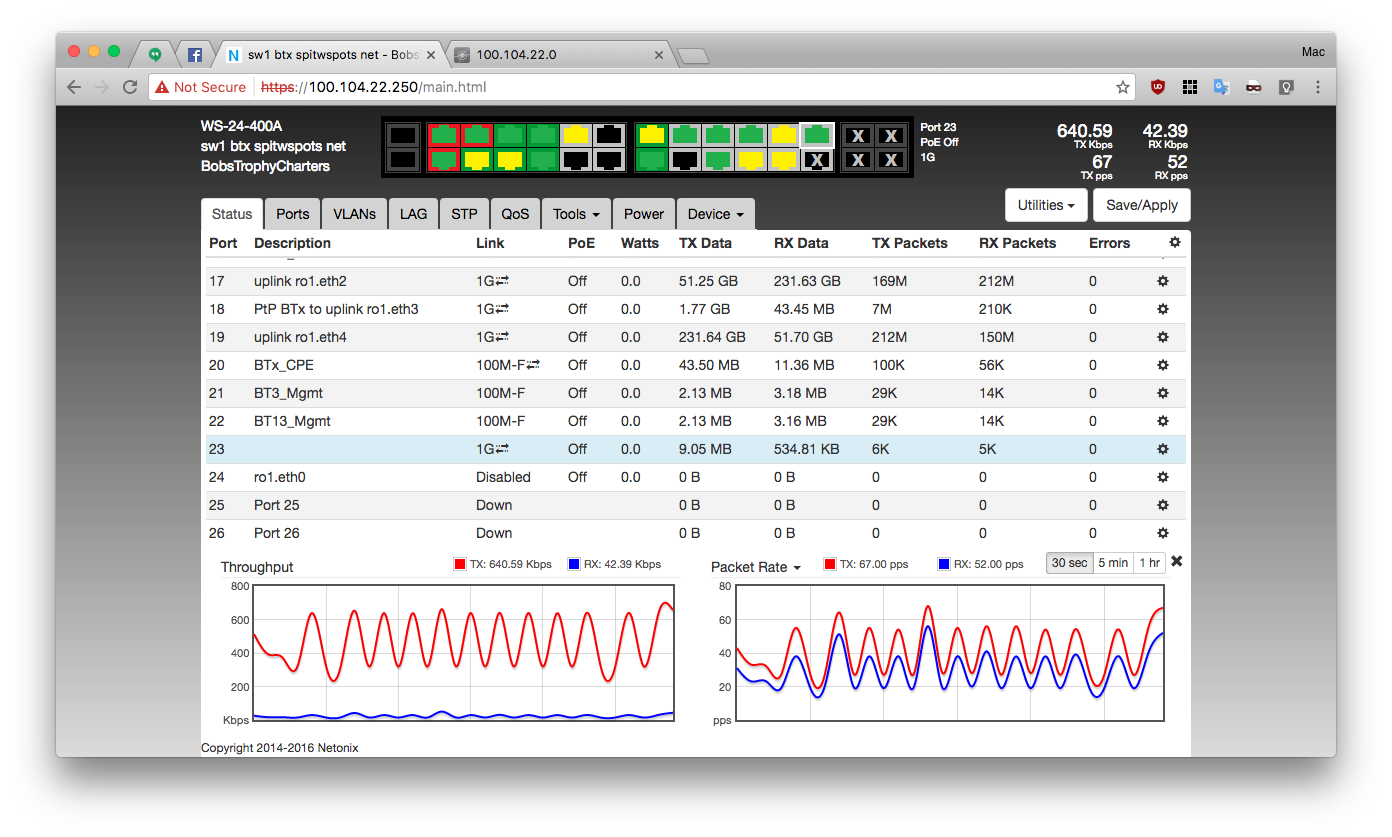Close the graph panel with X icon

click(x=1176, y=562)
